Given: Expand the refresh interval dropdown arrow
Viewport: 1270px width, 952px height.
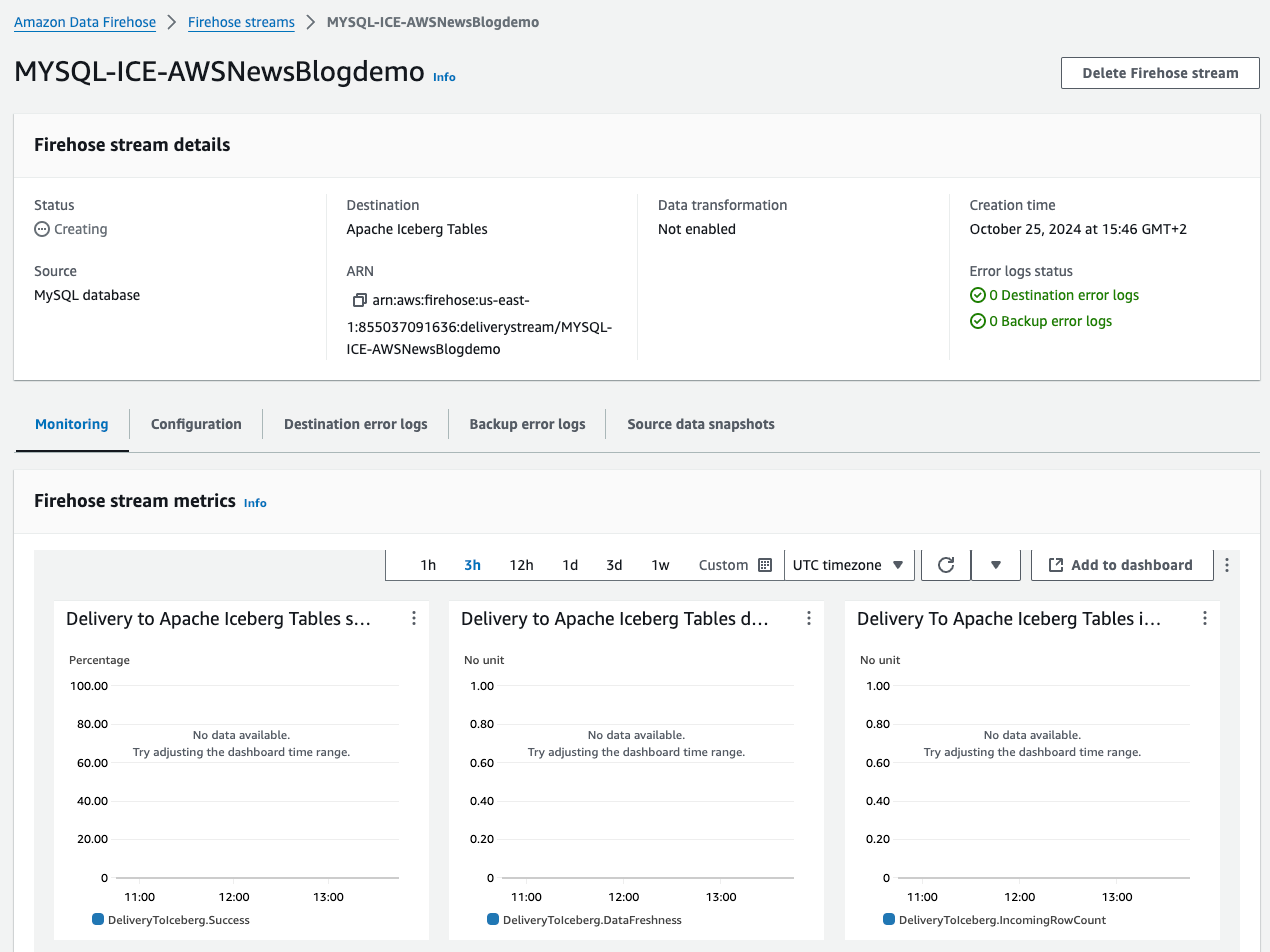Looking at the screenshot, I should (x=995, y=565).
